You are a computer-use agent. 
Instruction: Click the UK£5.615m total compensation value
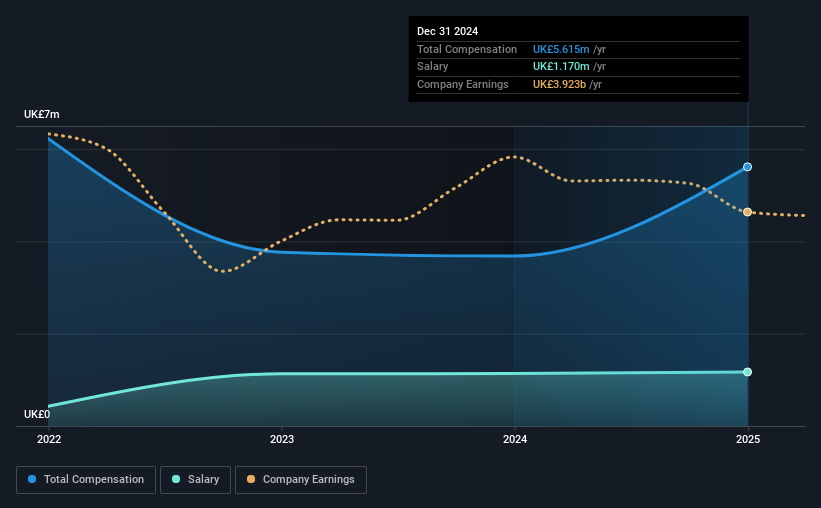[x=561, y=49]
